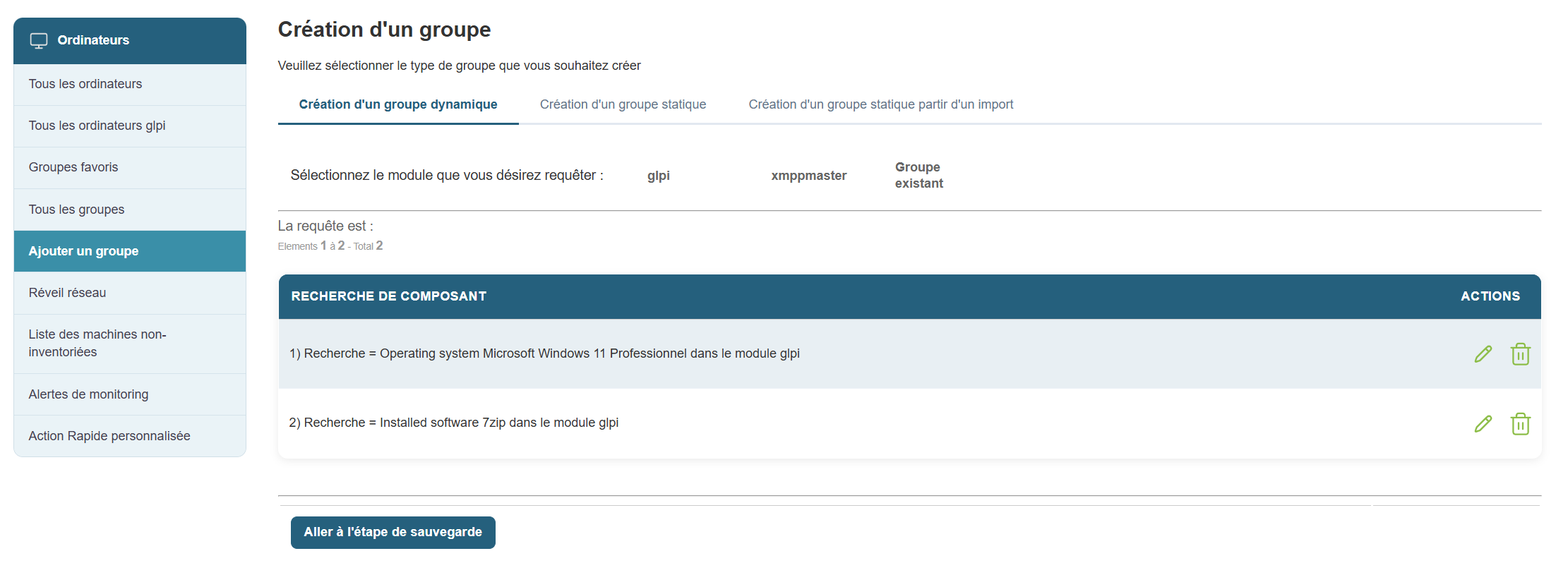Delete the Windows 11 Professionnel search row
1568x563 pixels.
[1520, 354]
